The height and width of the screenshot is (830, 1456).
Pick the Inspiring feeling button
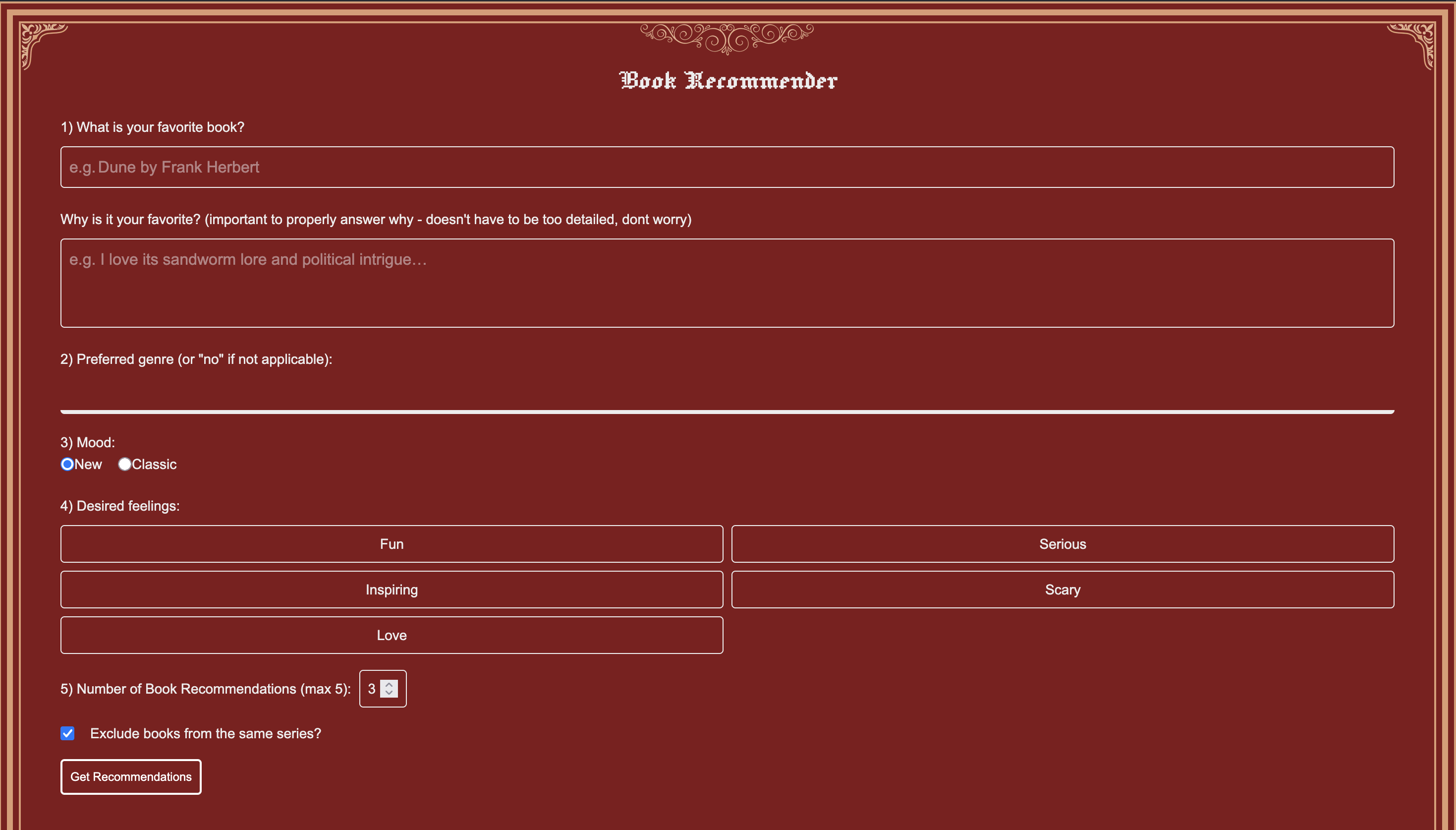(392, 590)
